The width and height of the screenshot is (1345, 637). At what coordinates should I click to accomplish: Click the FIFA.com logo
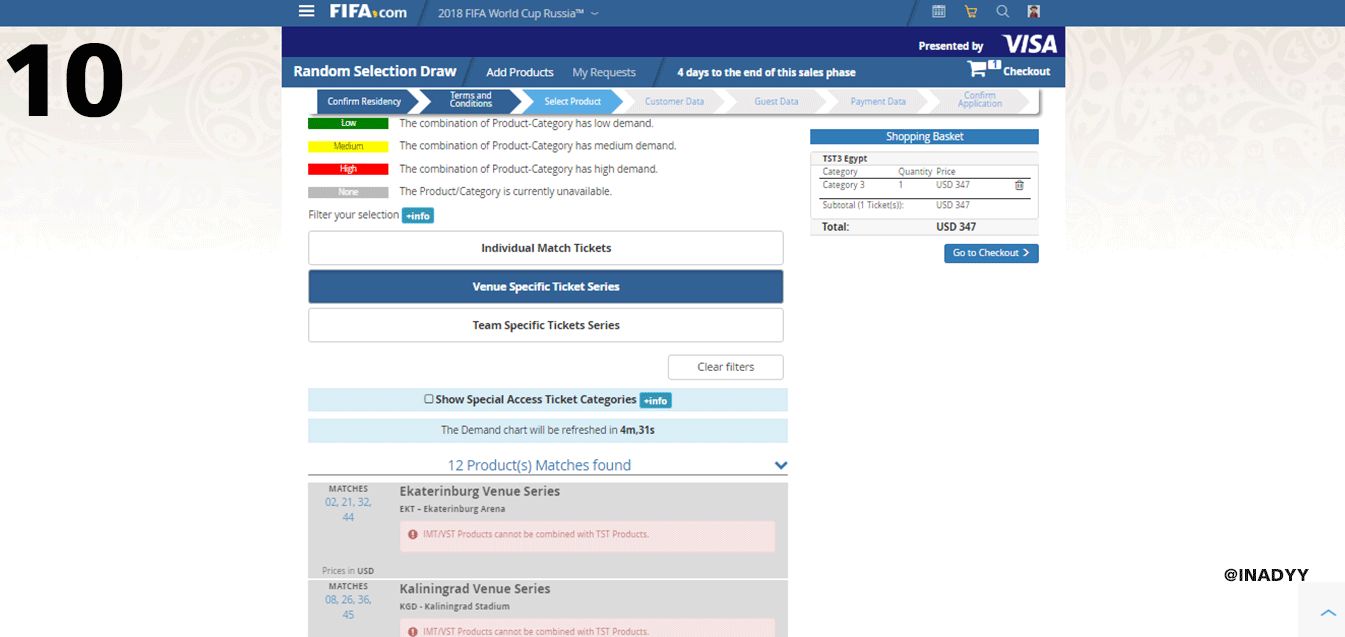pyautogui.click(x=368, y=12)
